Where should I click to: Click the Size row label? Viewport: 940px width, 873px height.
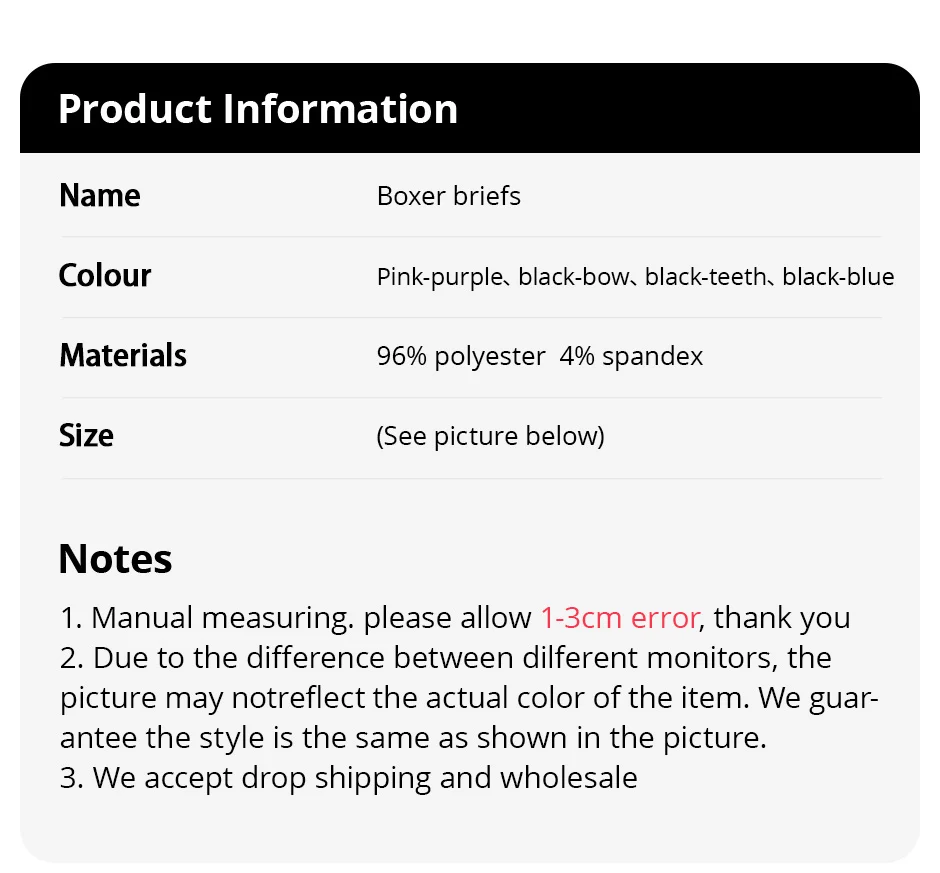[x=86, y=435]
